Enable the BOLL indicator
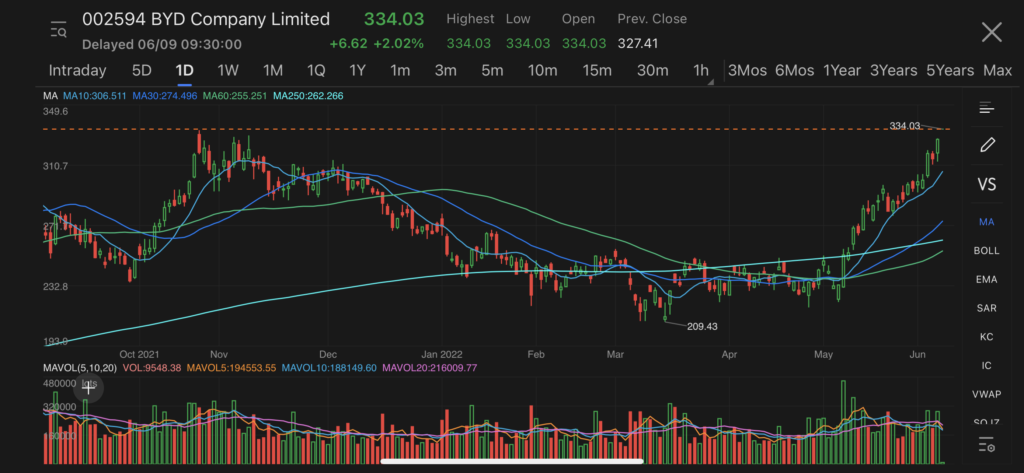The height and width of the screenshot is (473, 1024). 986,251
